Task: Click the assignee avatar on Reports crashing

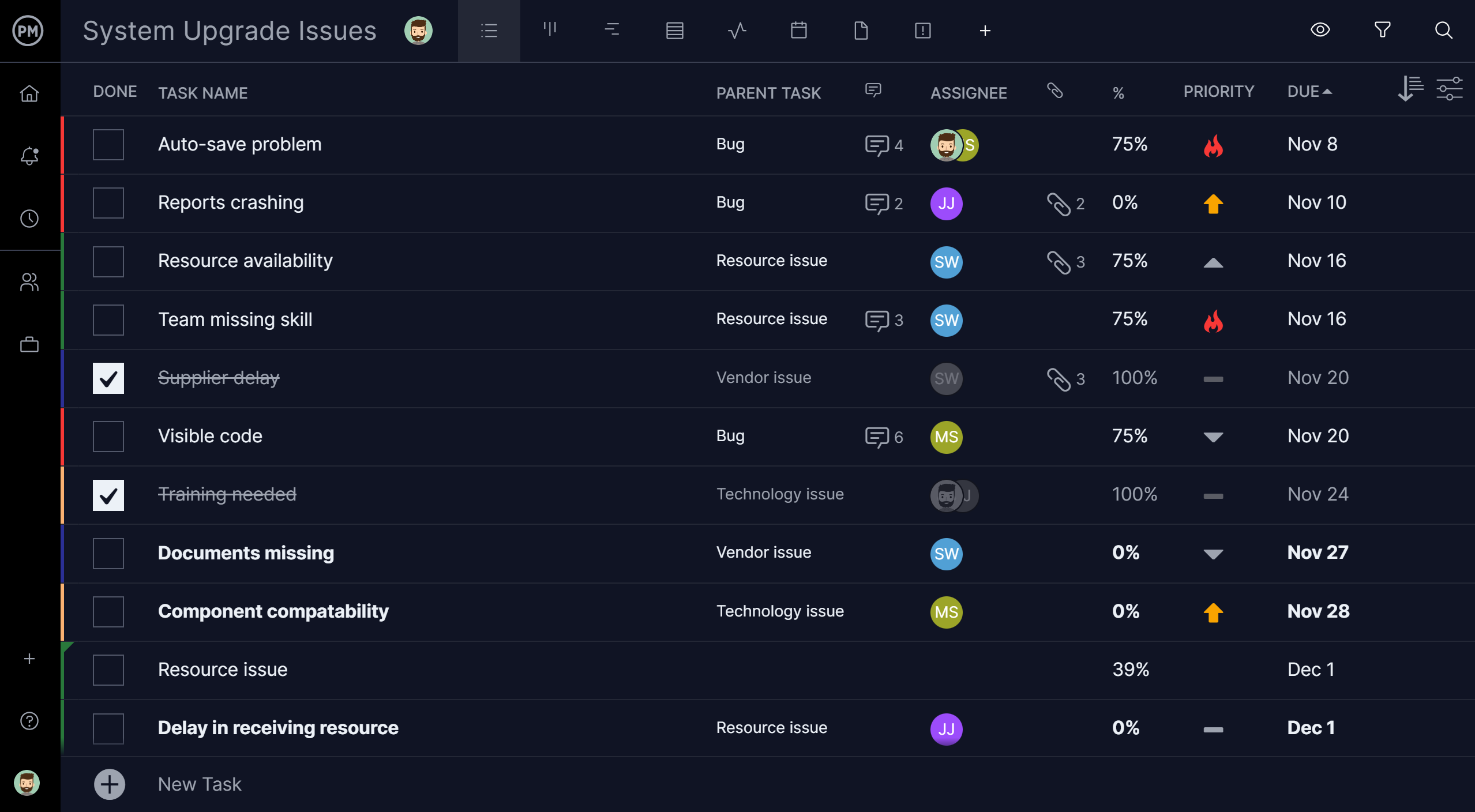Action: pos(946,203)
